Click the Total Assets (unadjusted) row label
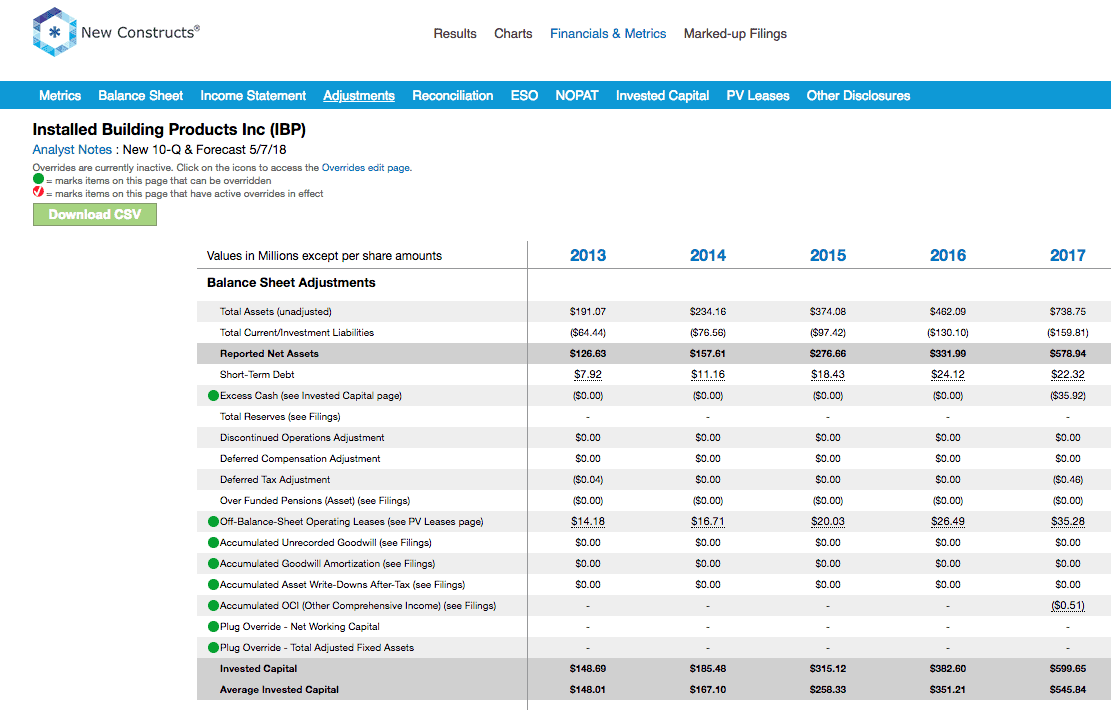The image size is (1111, 710). 276,312
